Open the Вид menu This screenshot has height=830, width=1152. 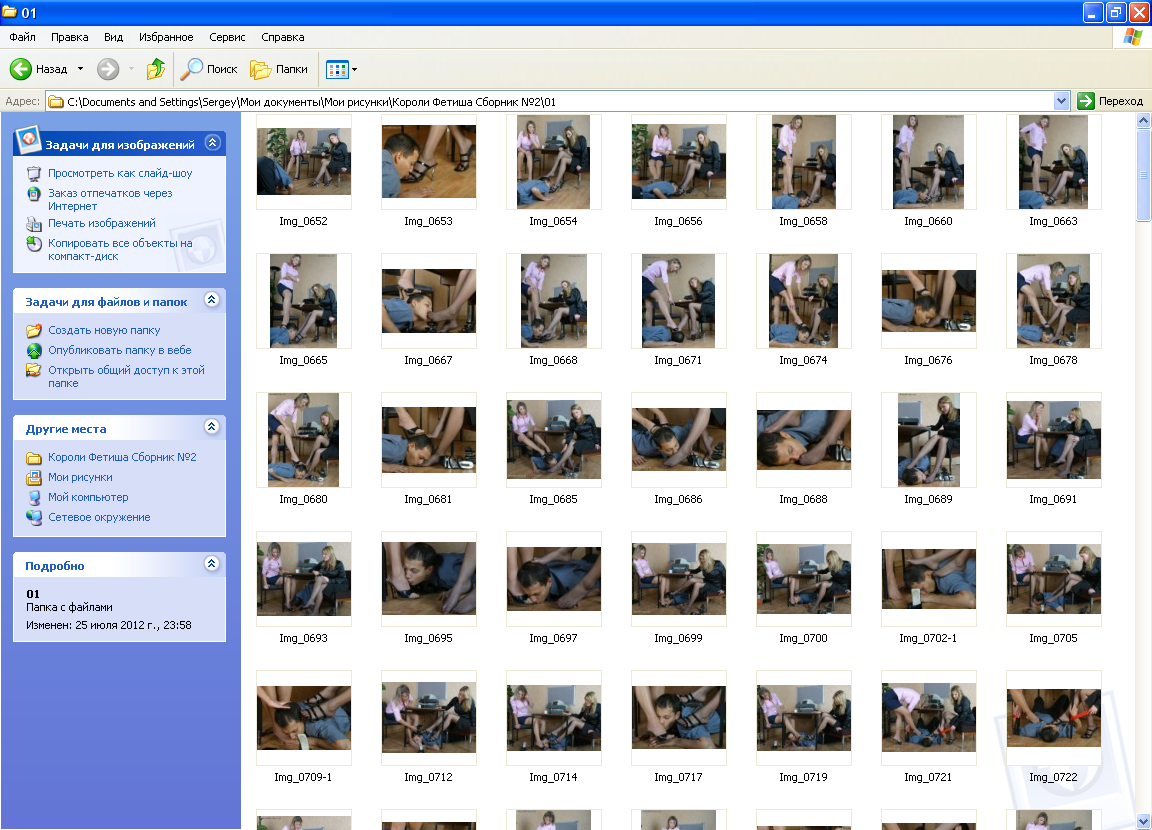click(x=113, y=37)
